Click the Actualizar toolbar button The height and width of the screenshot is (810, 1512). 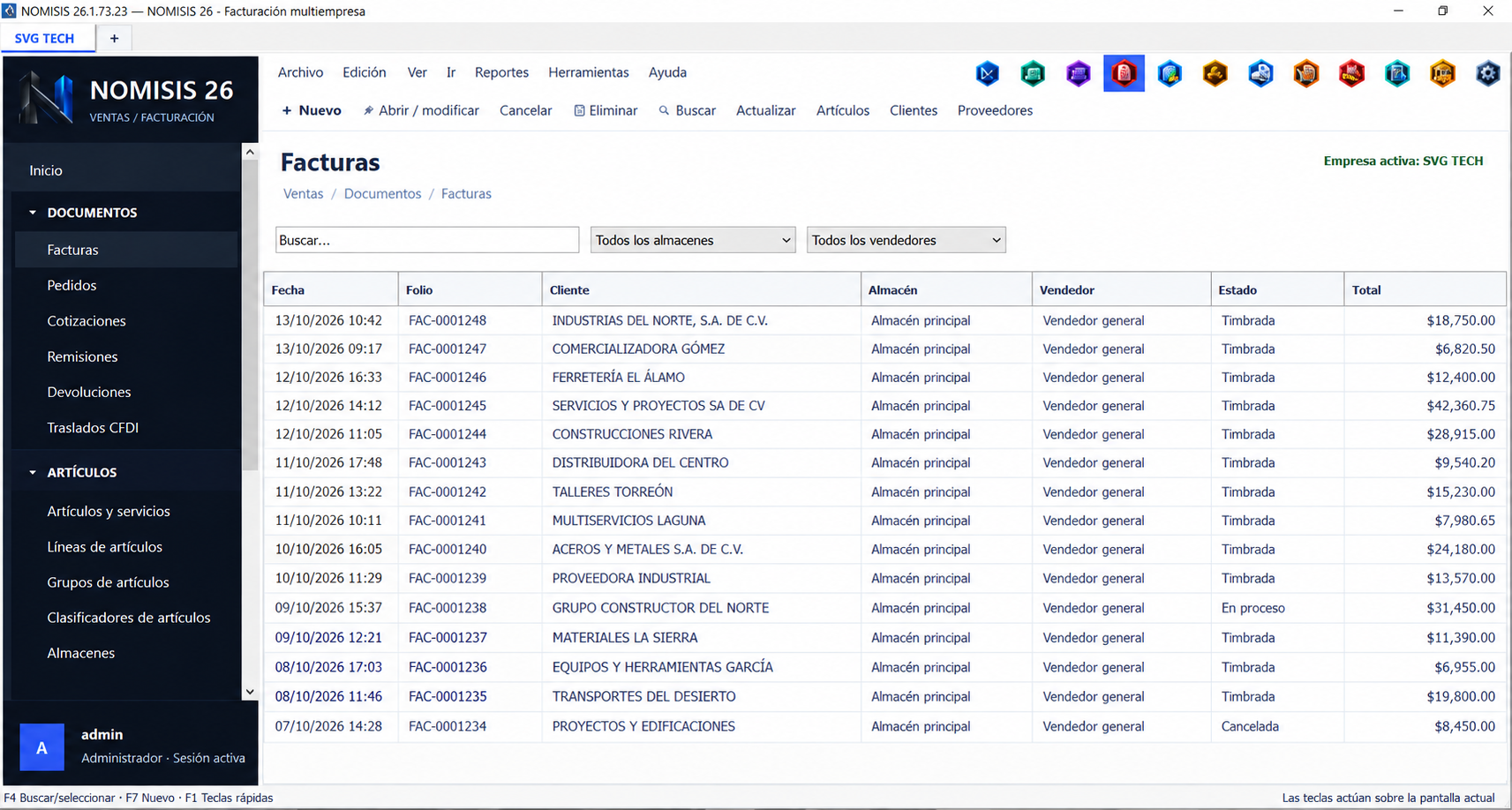[766, 110]
